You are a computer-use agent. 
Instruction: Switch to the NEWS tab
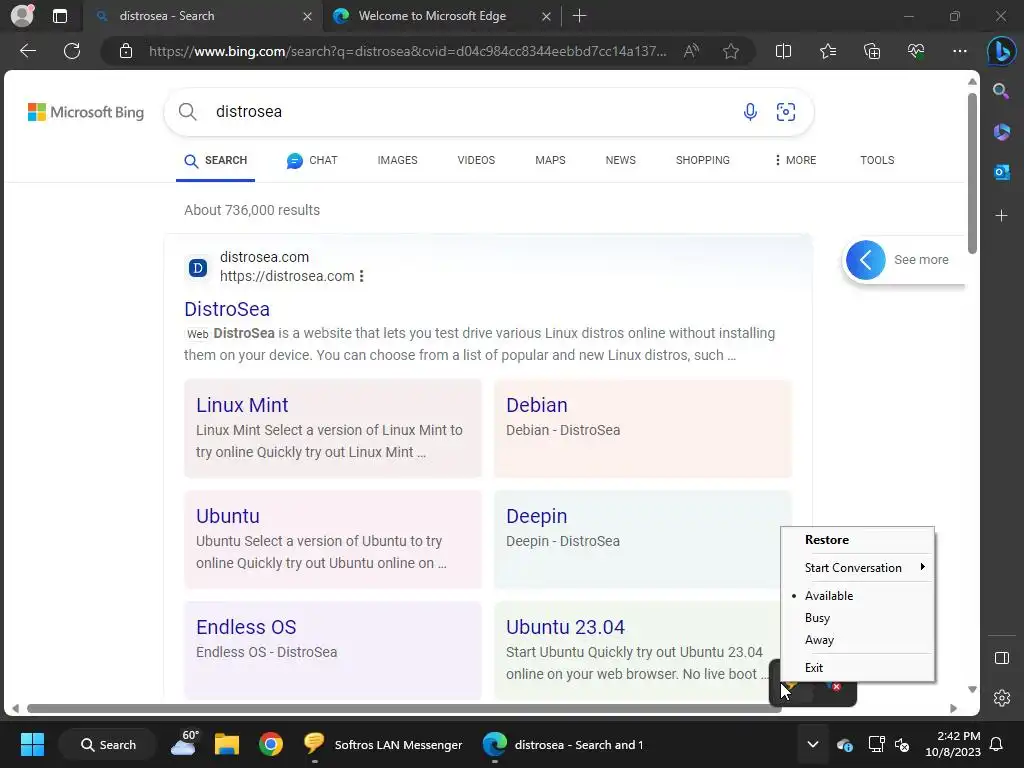[620, 160]
